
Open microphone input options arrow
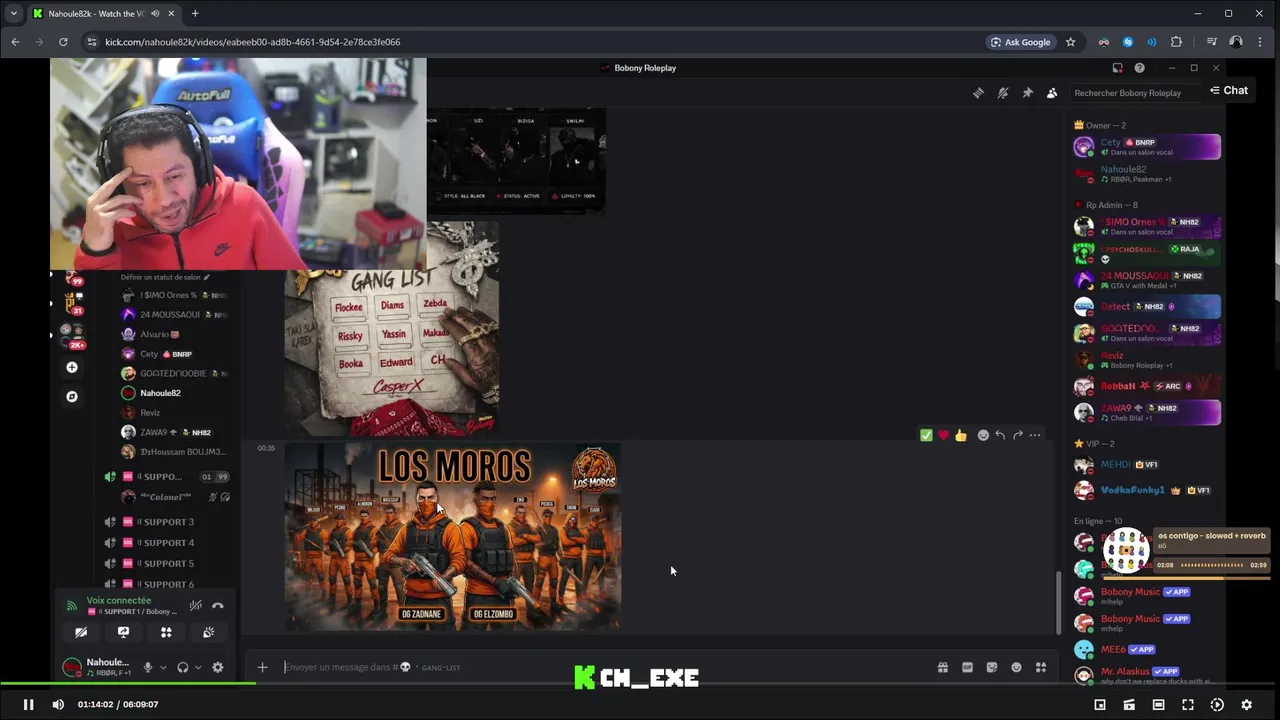click(162, 667)
